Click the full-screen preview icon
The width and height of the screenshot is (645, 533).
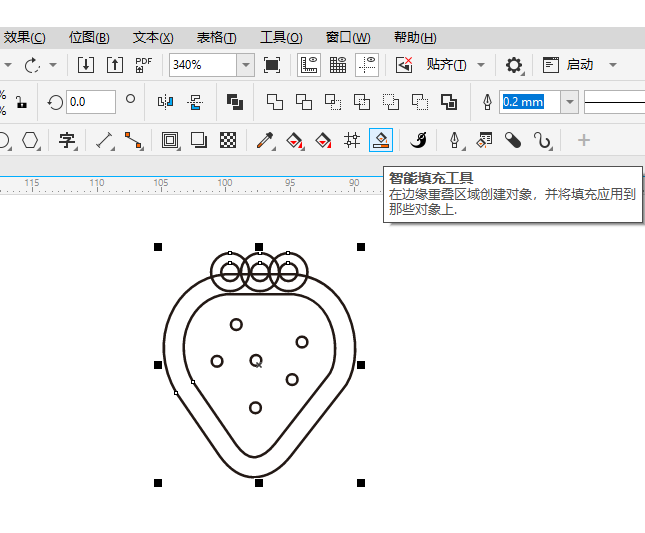click(x=272, y=65)
